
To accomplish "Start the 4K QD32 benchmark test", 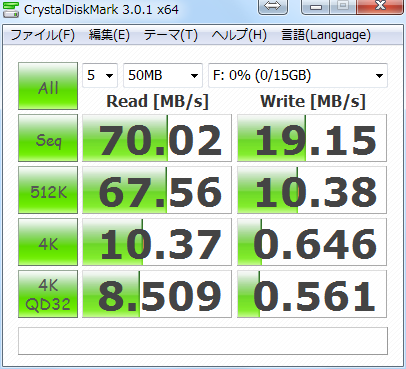I will [x=48, y=294].
